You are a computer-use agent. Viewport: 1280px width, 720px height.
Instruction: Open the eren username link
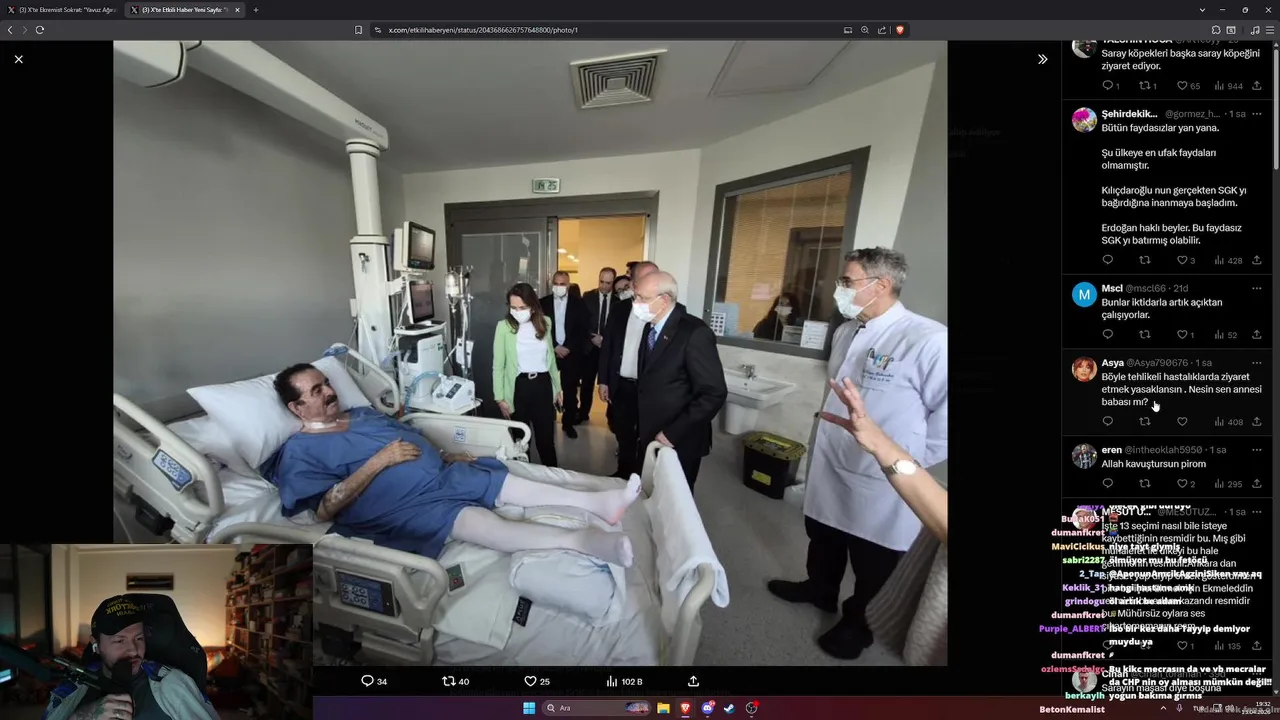click(x=1111, y=450)
